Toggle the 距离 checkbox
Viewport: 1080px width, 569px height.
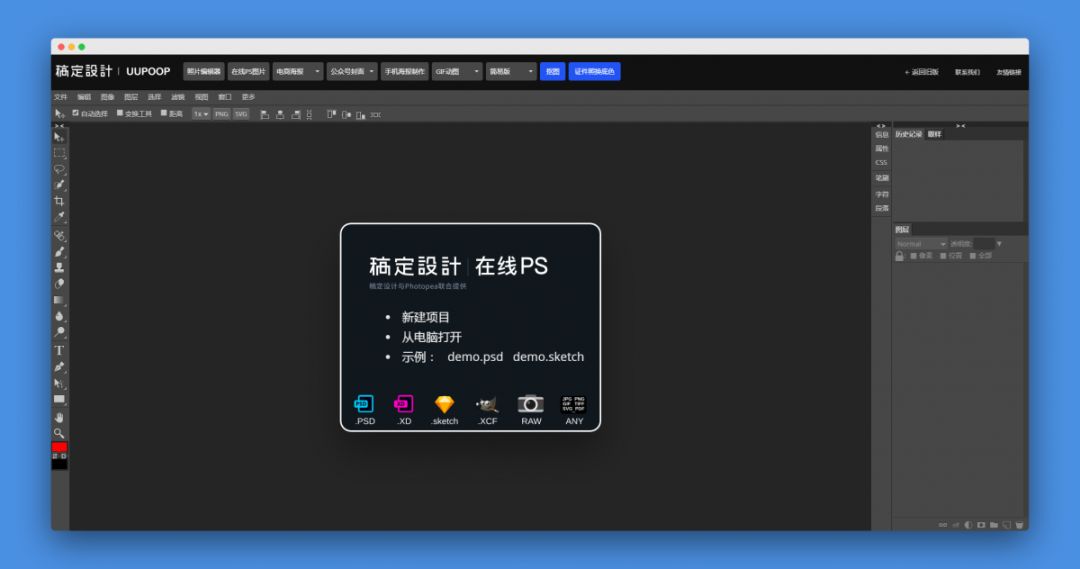164,113
